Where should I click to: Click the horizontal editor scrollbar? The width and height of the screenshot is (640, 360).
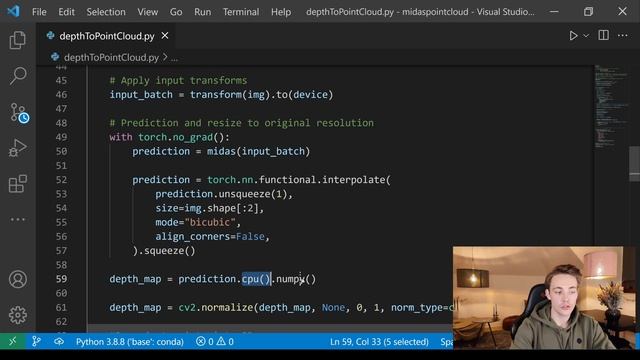269,329
